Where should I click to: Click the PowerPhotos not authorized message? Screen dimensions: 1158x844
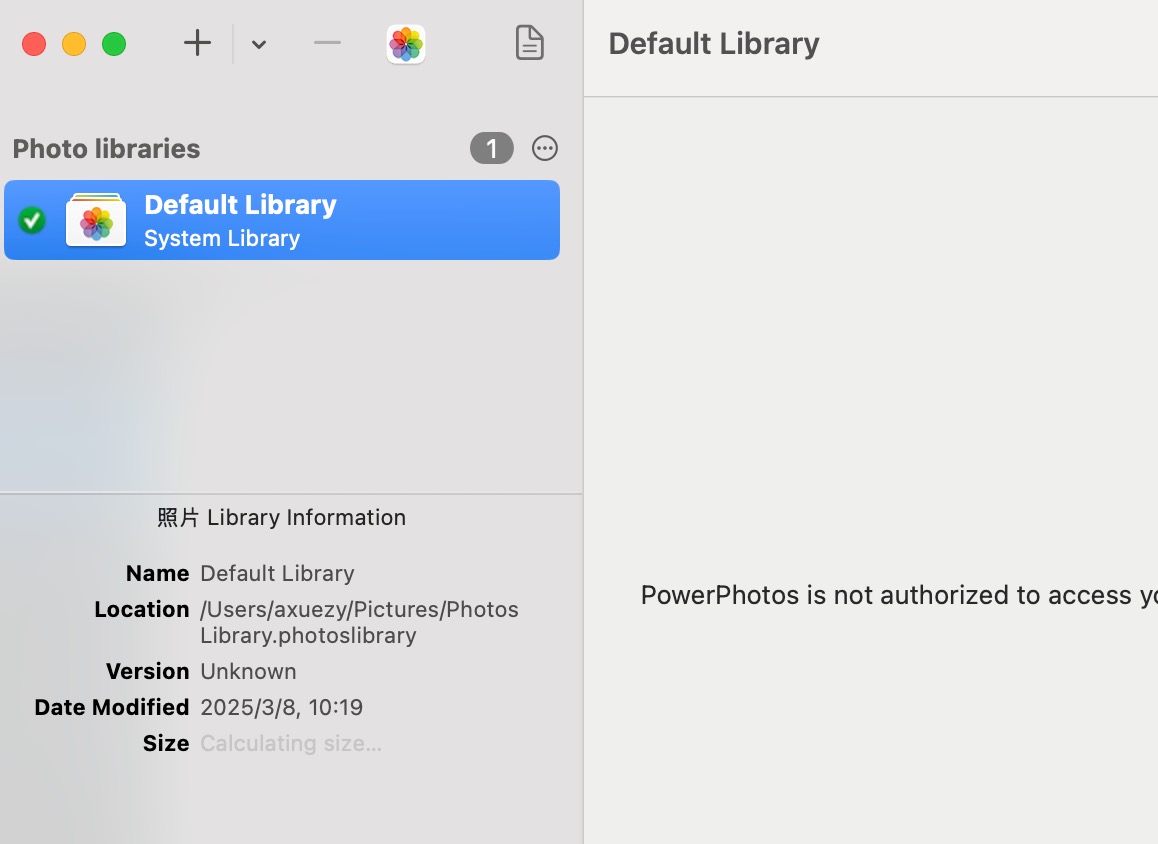899,595
